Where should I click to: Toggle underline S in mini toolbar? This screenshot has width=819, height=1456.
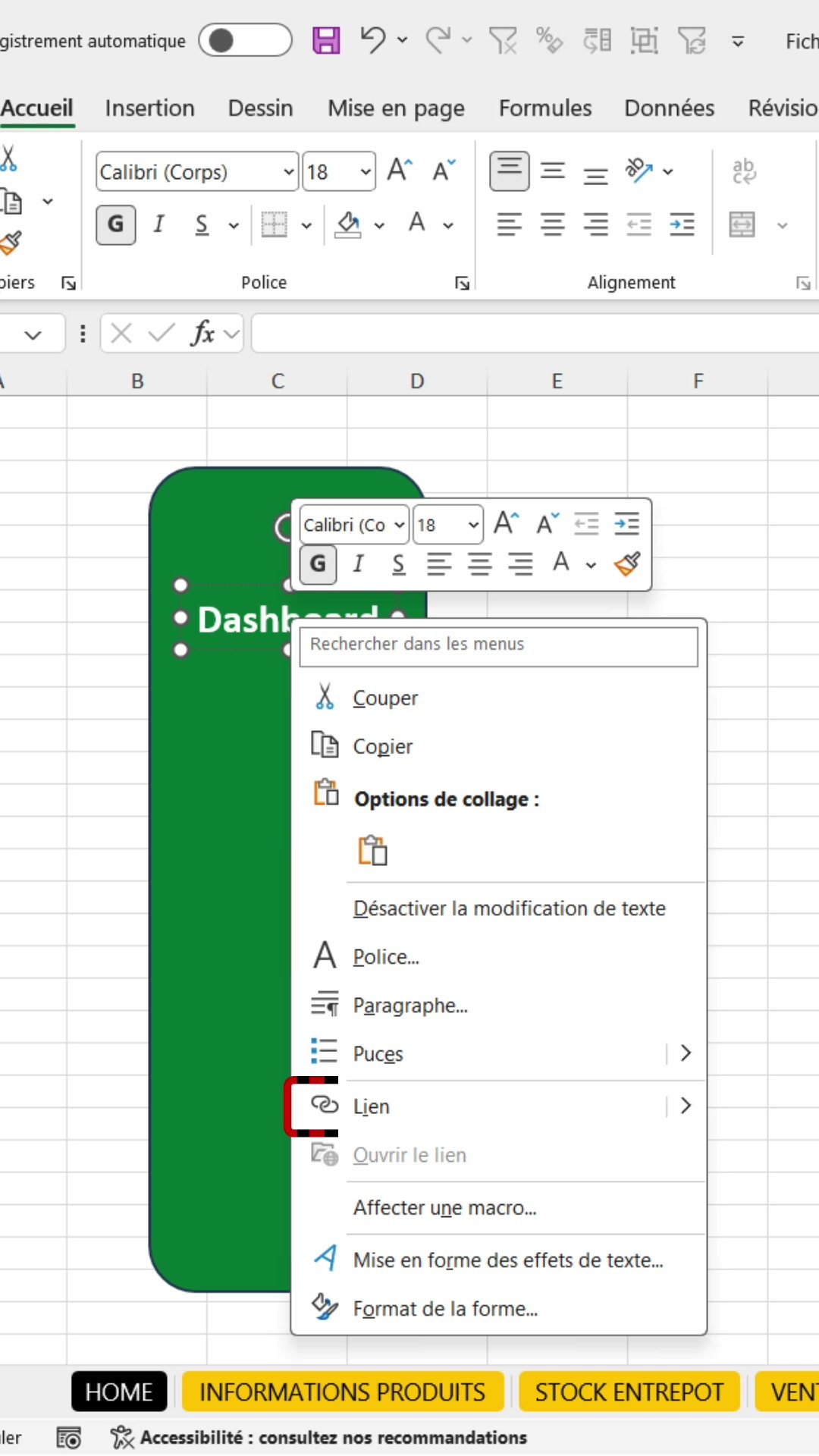point(398,564)
